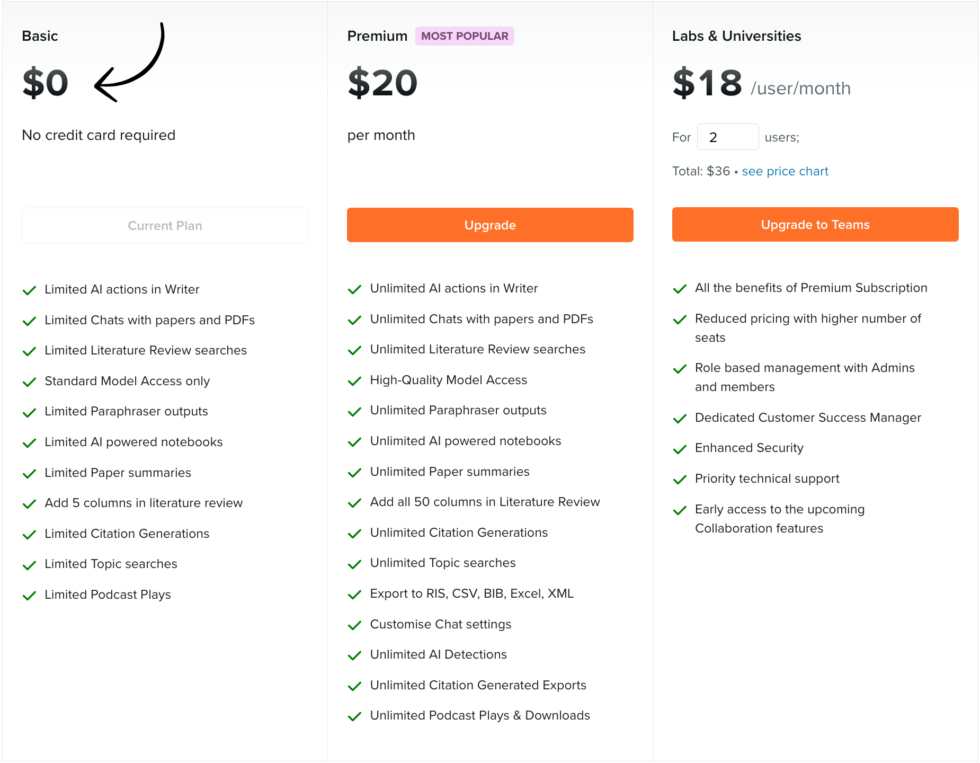Click the checkmark next to High-Quality Model Access
Image resolution: width=980 pixels, height=763 pixels.
355,380
